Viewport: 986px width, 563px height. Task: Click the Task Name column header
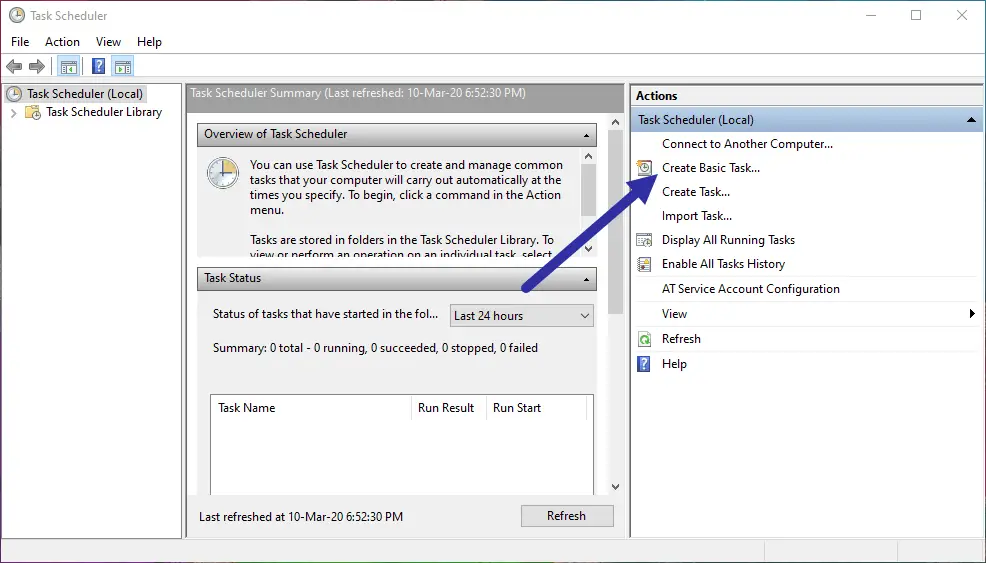pyautogui.click(x=311, y=408)
